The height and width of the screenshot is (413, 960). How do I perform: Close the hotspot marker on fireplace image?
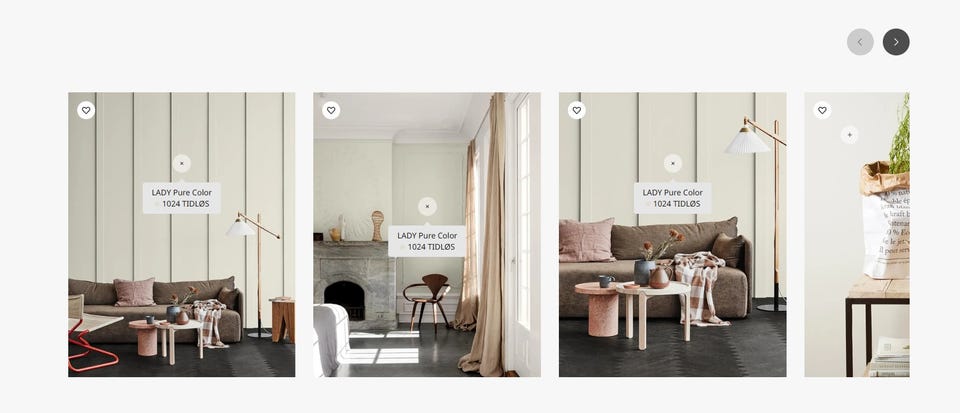pyautogui.click(x=427, y=206)
